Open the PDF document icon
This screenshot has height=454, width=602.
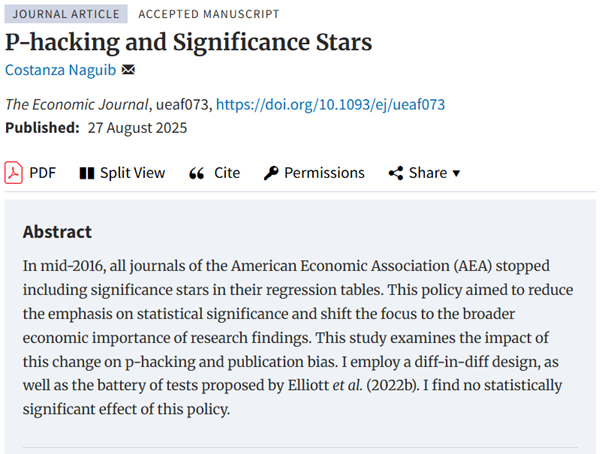(14, 173)
